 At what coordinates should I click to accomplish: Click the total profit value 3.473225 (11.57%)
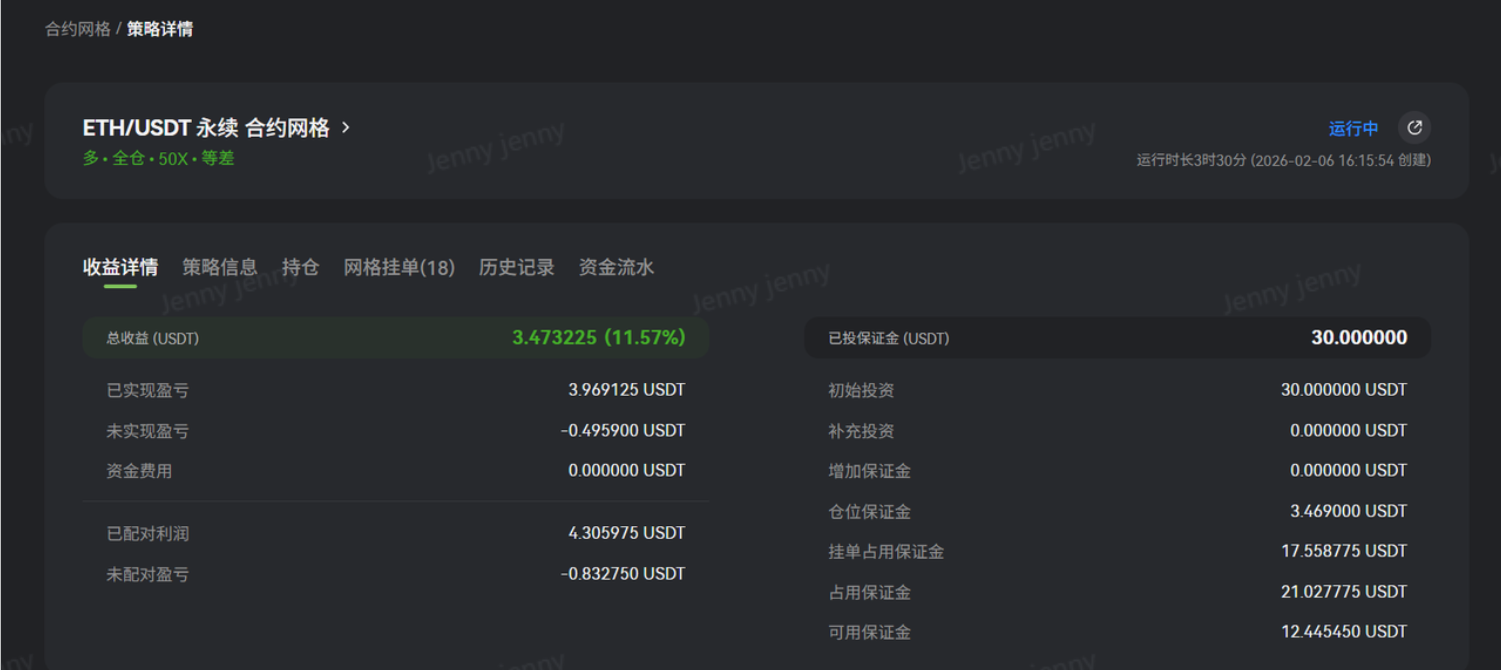coord(598,338)
